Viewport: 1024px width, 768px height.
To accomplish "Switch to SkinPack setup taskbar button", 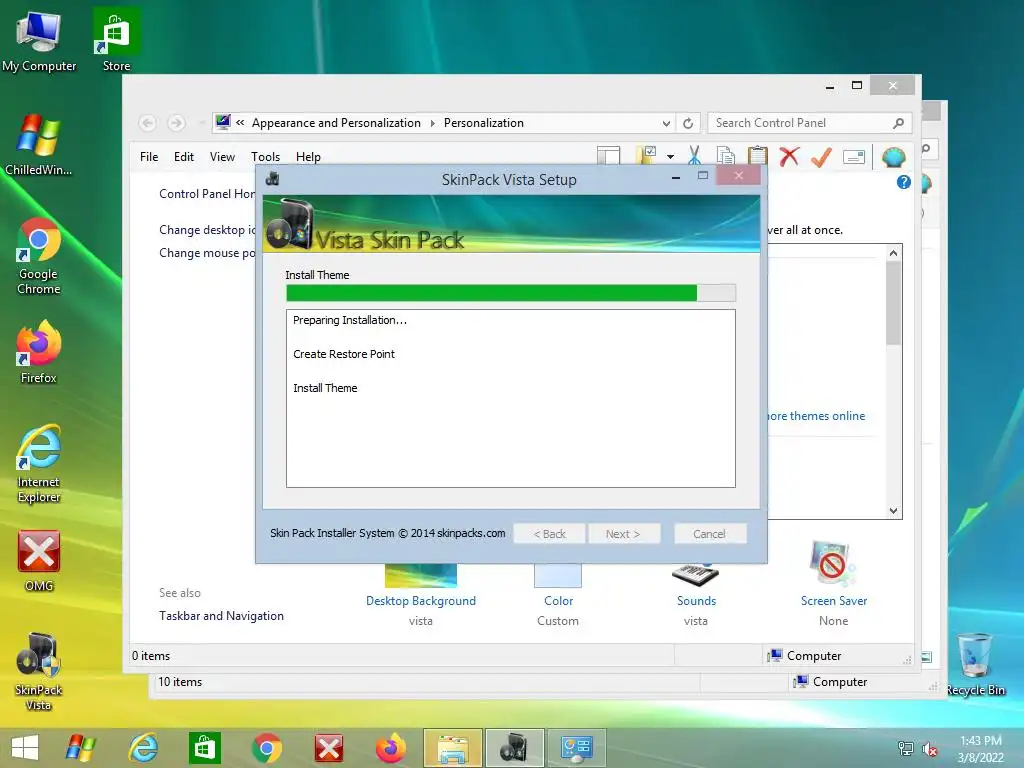I will click(x=515, y=748).
